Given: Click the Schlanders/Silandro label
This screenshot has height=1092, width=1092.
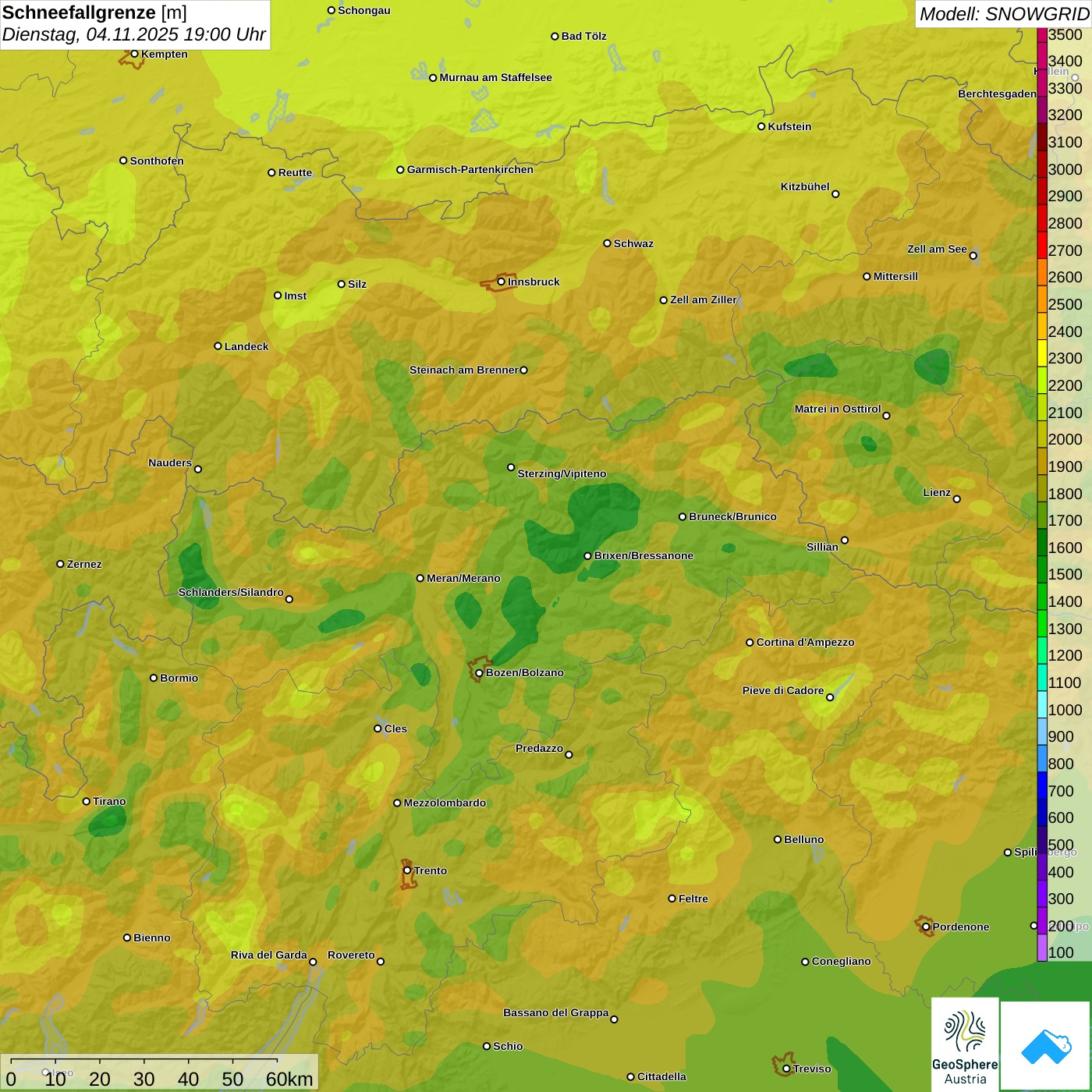Looking at the screenshot, I should tap(231, 592).
